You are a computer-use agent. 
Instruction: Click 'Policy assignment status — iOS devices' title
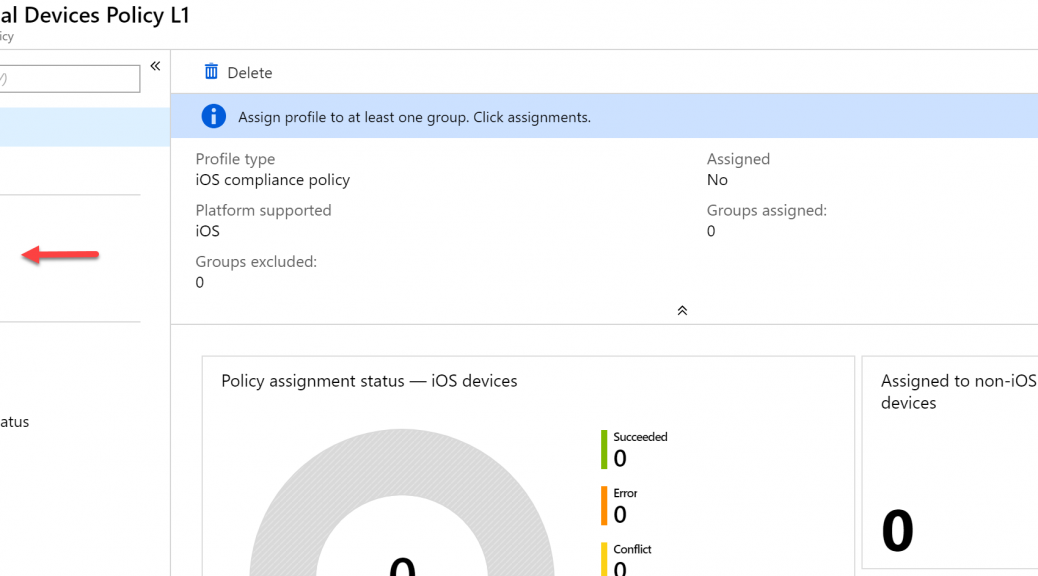pos(369,381)
